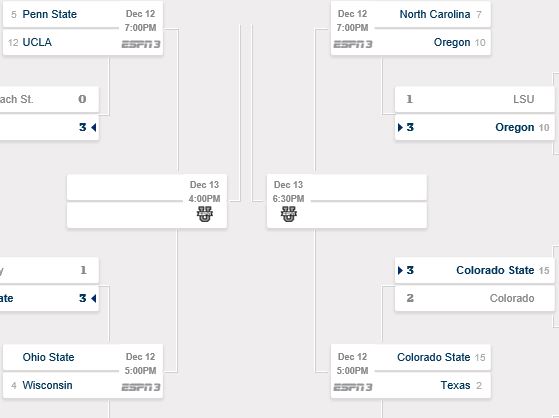Click ESPN3 logo in North Carolina vs Oregon match
This screenshot has height=418, width=559.
[x=353, y=44]
